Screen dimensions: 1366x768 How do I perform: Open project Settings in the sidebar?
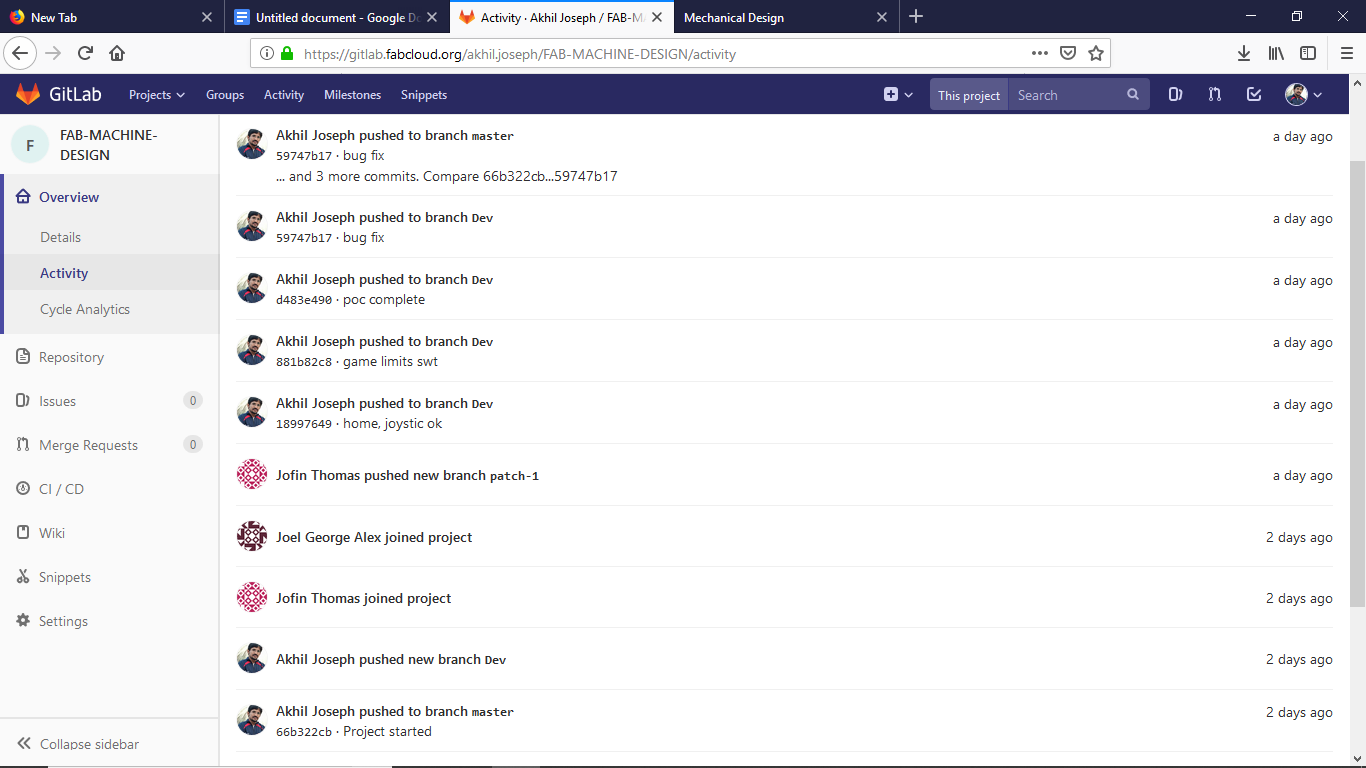(63, 621)
